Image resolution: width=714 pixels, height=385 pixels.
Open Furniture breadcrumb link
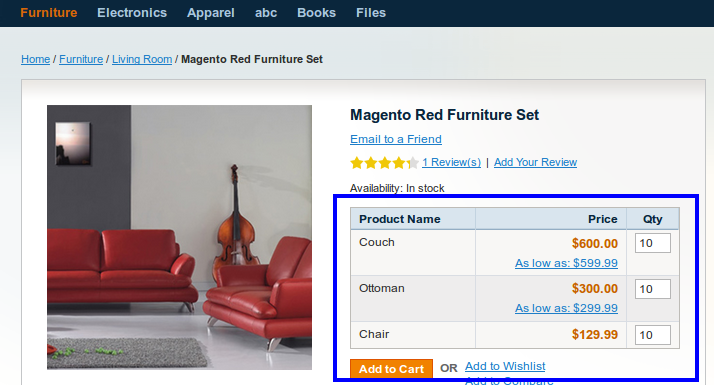(81, 59)
